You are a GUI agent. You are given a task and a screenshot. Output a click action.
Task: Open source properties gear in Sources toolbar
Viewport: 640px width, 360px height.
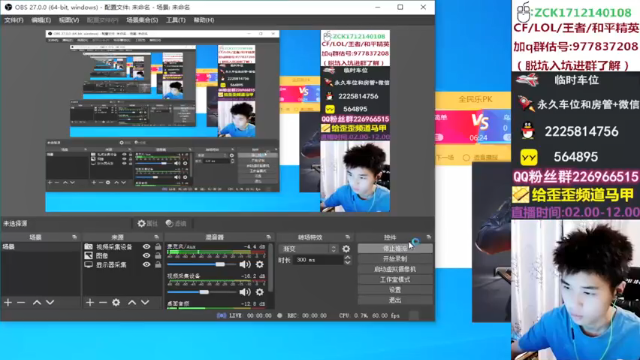(116, 302)
